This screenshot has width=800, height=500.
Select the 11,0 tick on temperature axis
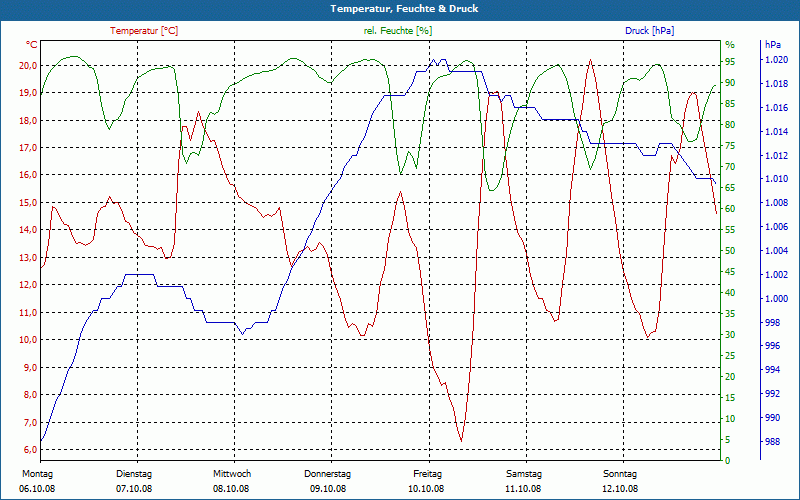(28, 312)
